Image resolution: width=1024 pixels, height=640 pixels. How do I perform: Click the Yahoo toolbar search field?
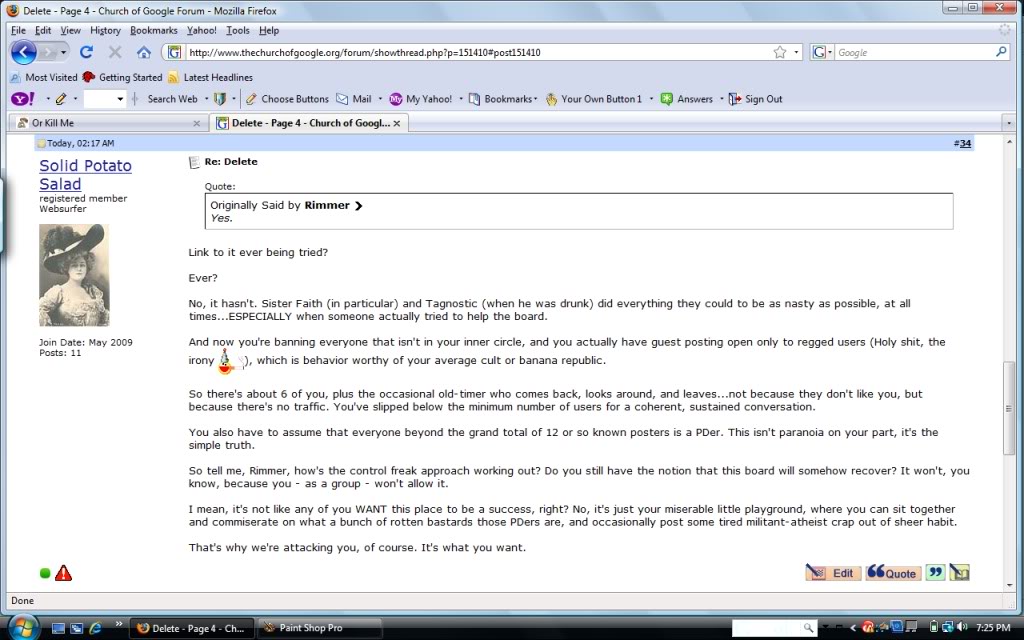[100, 99]
